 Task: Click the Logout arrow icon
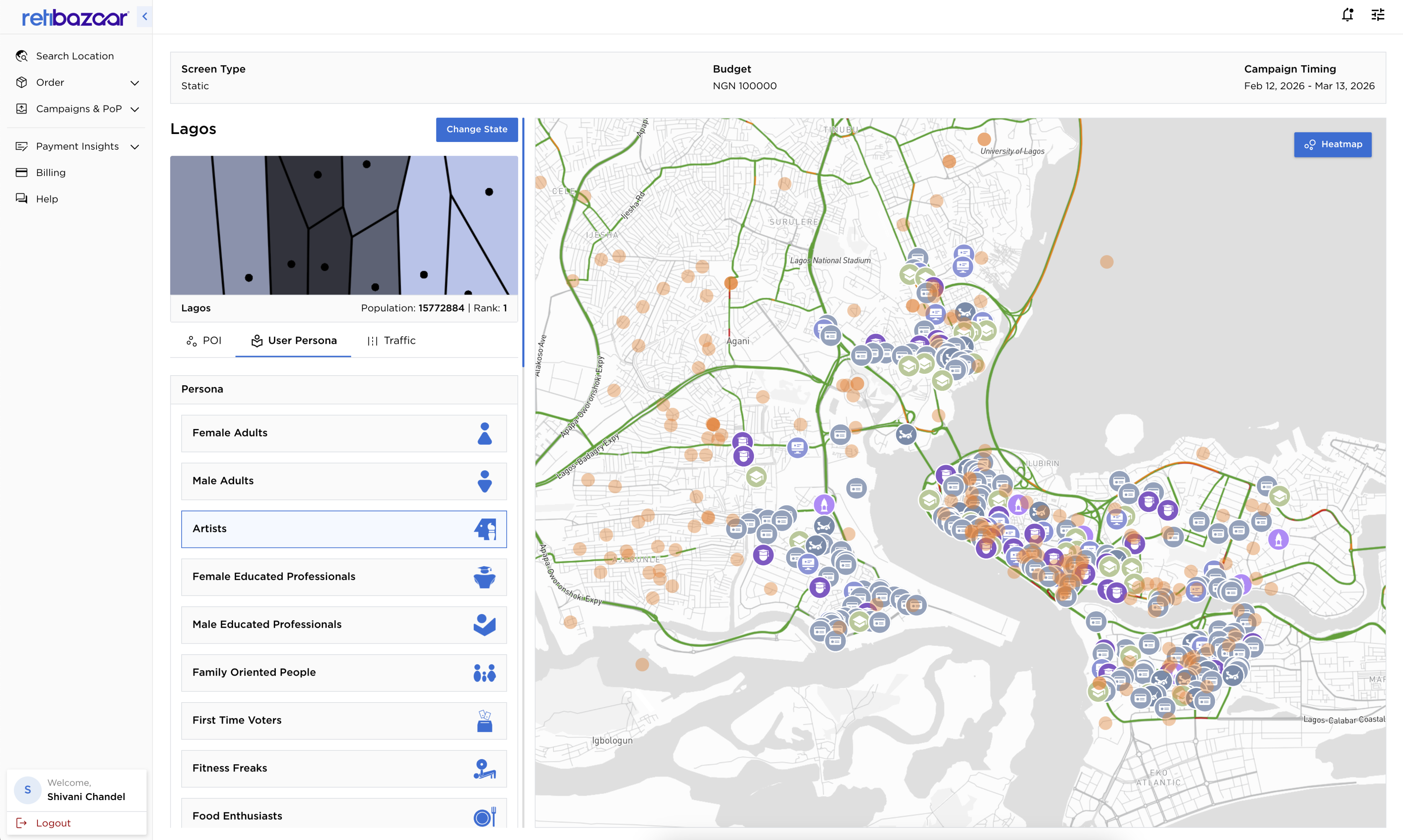click(x=21, y=823)
